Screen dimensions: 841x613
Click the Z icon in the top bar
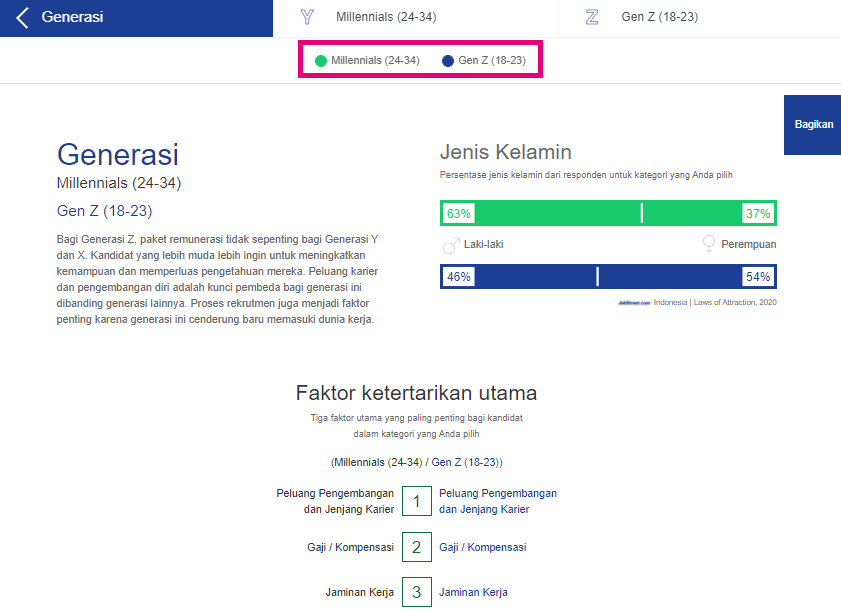[592, 17]
